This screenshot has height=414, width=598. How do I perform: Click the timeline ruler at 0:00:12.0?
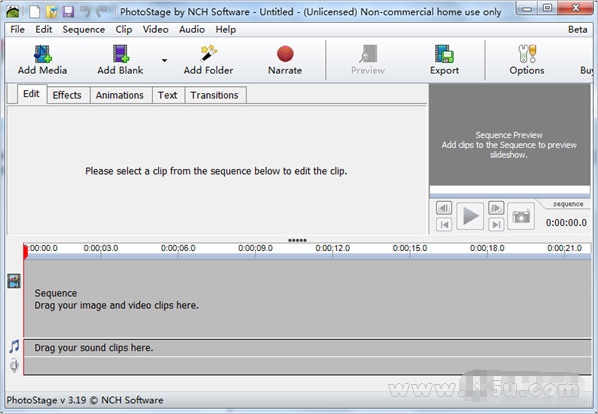(333, 249)
